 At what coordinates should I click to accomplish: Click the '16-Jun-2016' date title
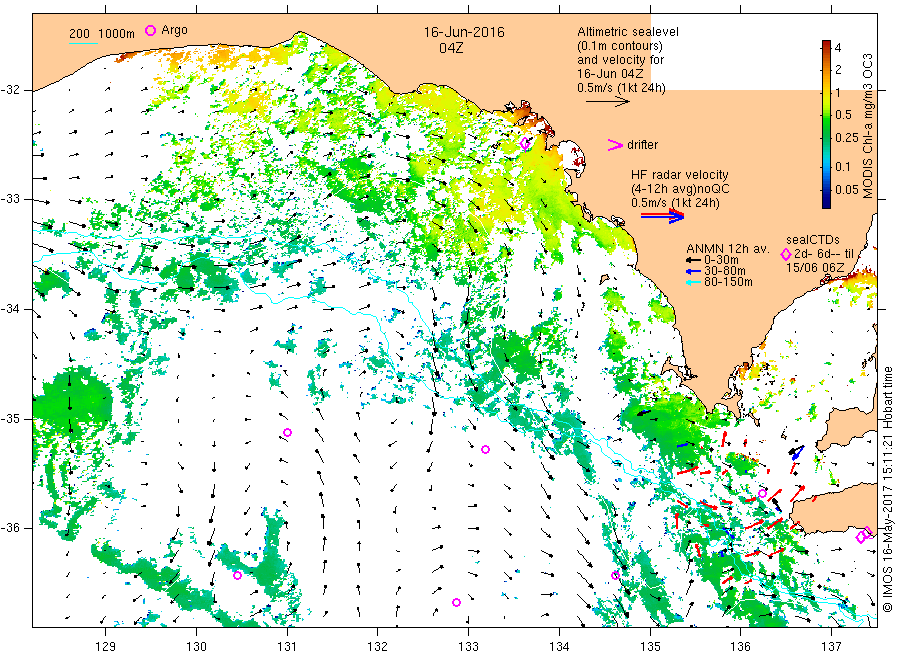click(464, 32)
